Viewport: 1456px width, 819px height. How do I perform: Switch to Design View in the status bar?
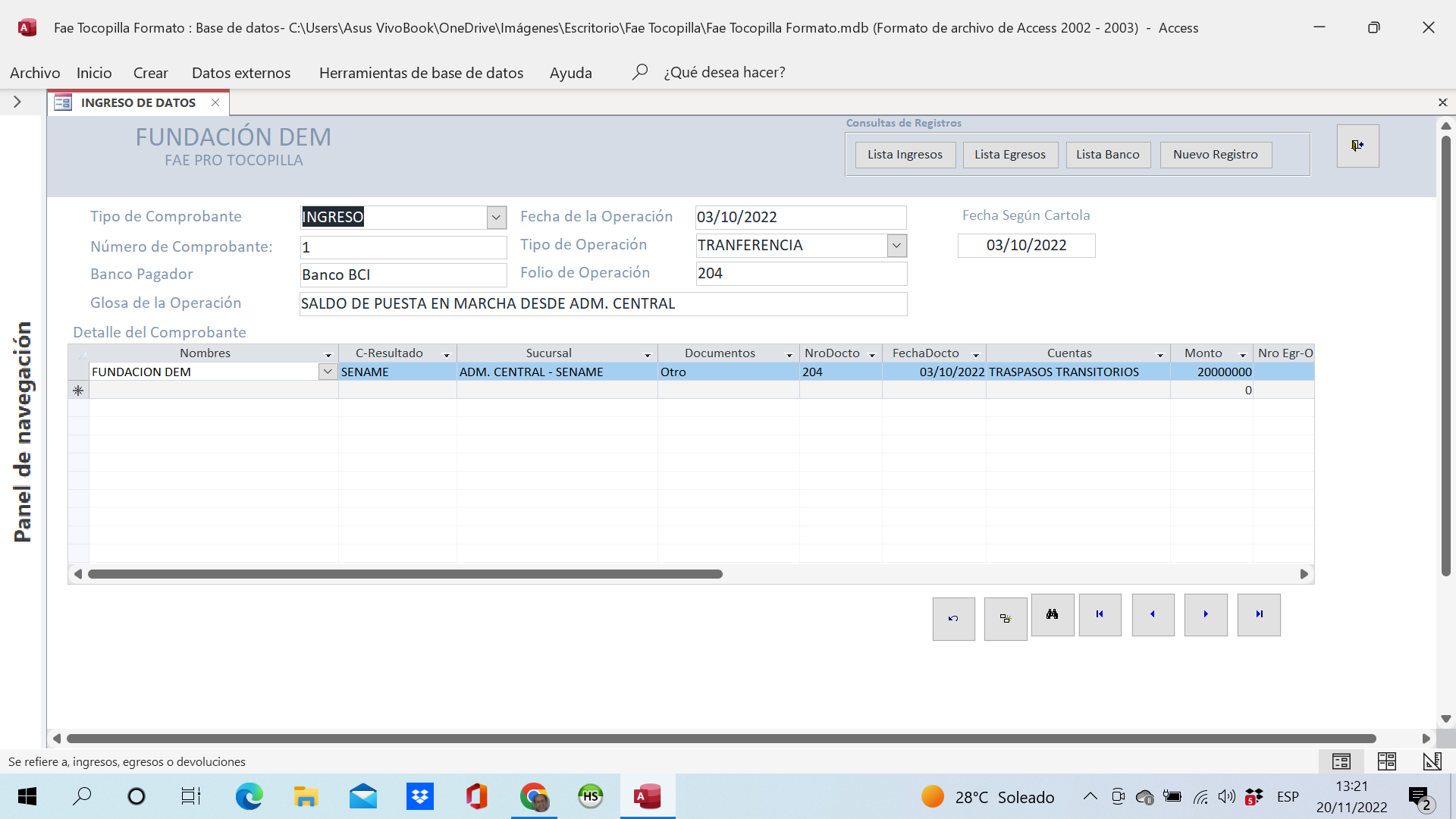(x=1432, y=761)
